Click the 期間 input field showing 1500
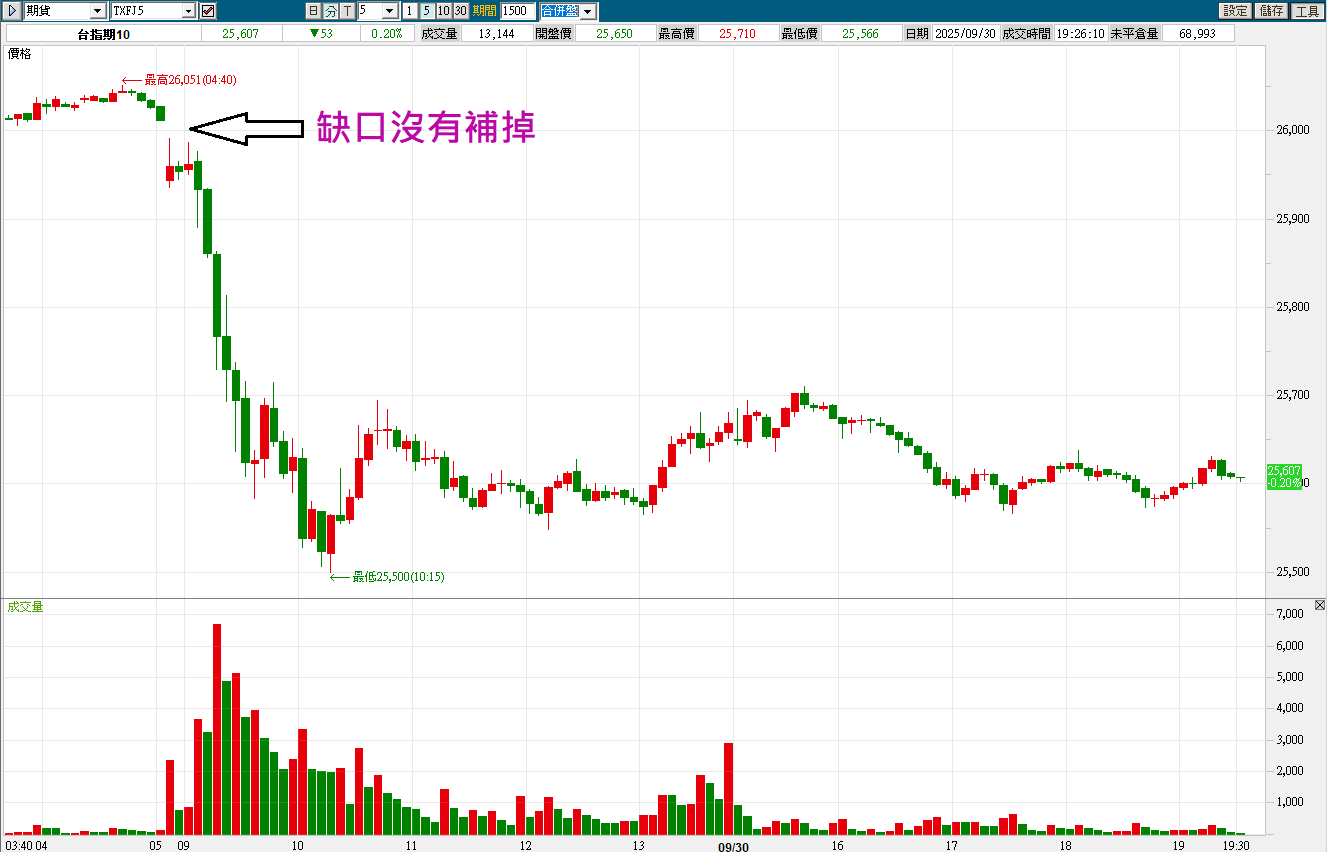 point(517,11)
